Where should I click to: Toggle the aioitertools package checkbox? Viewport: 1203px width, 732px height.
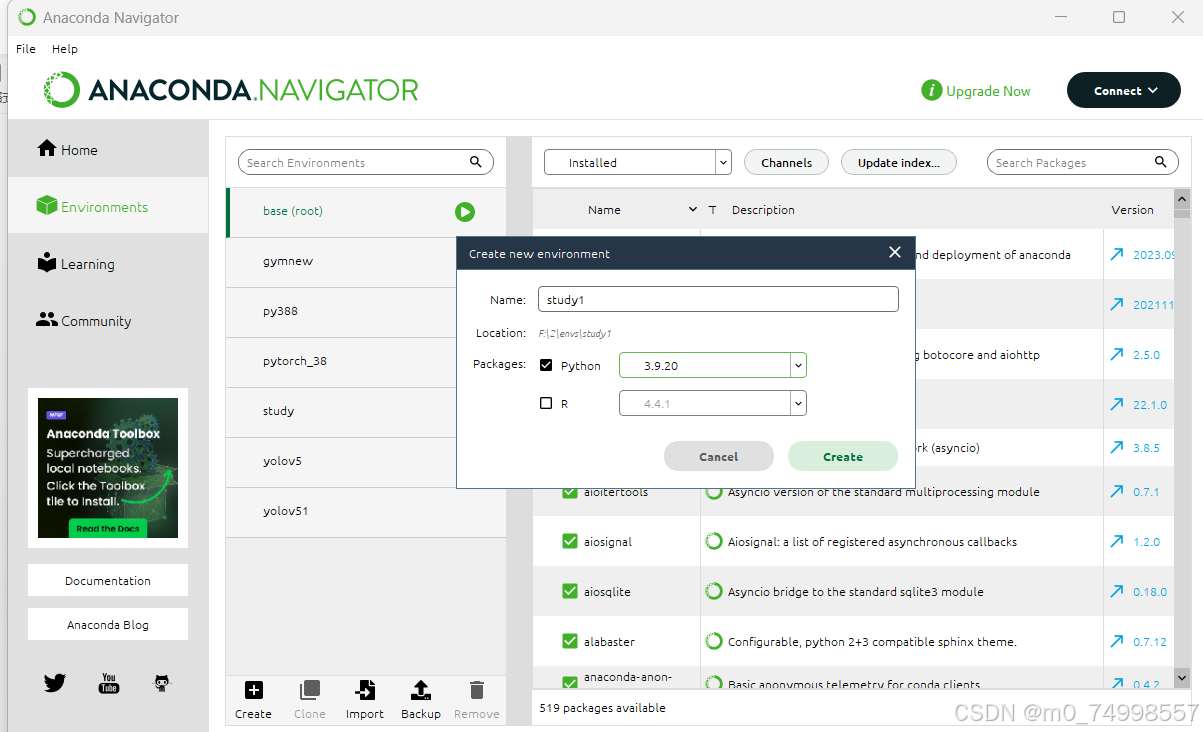(x=570, y=492)
